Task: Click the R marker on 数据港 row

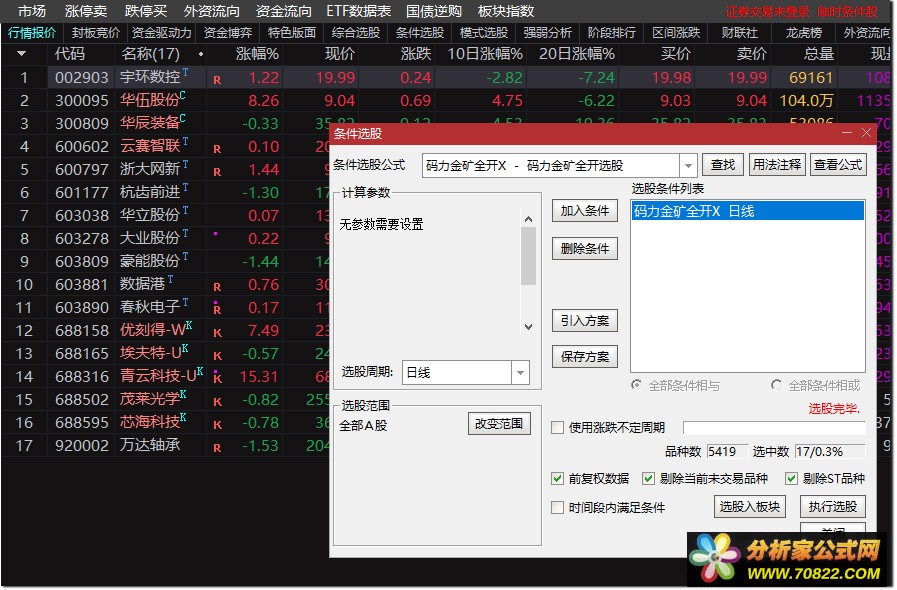Action: [x=217, y=287]
